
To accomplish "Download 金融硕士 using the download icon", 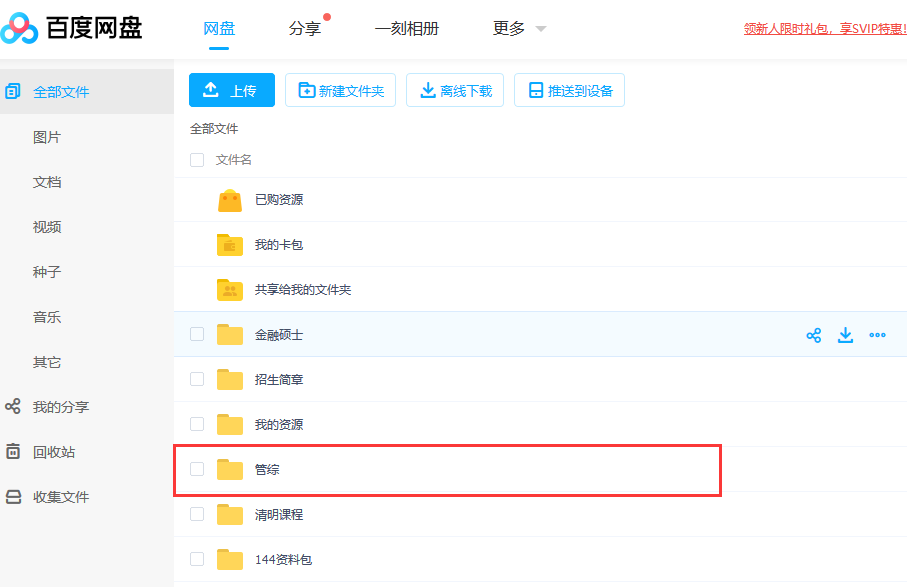I will (845, 334).
